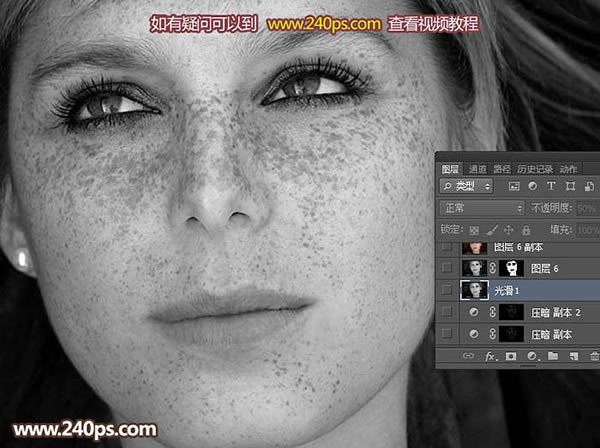
Task: Select the 压暗 副本 2 mask thumbnail
Action: coord(511,312)
